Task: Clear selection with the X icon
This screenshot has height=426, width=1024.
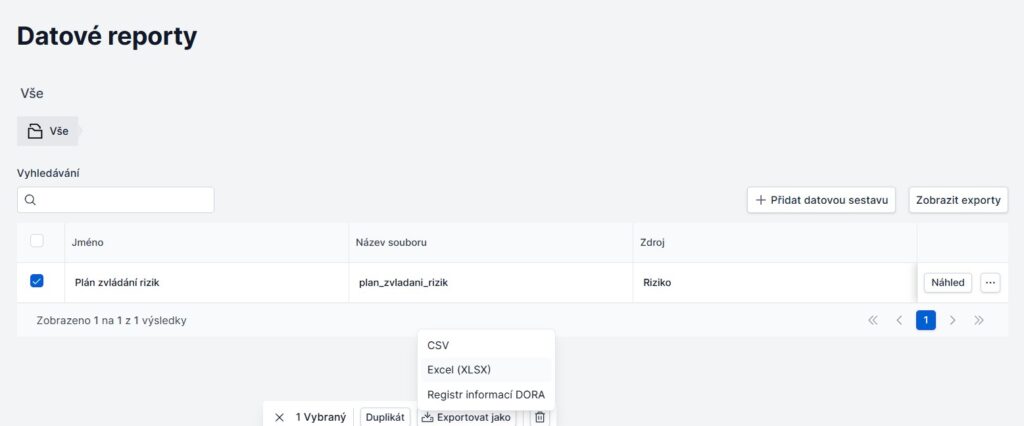Action: pos(279,417)
